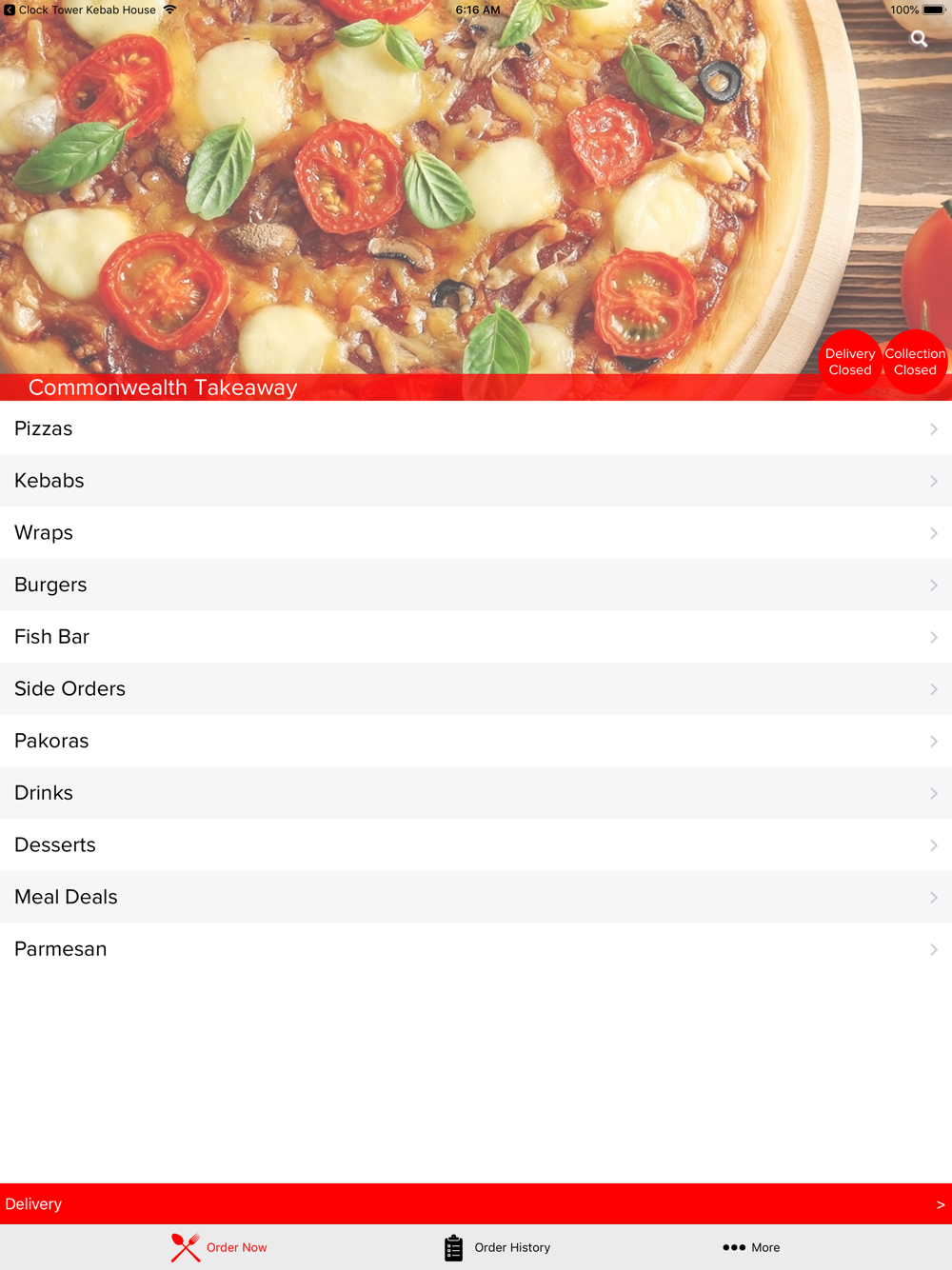Tap the Commonwealth Takeaway title banner
952x1270 pixels.
[x=163, y=387]
